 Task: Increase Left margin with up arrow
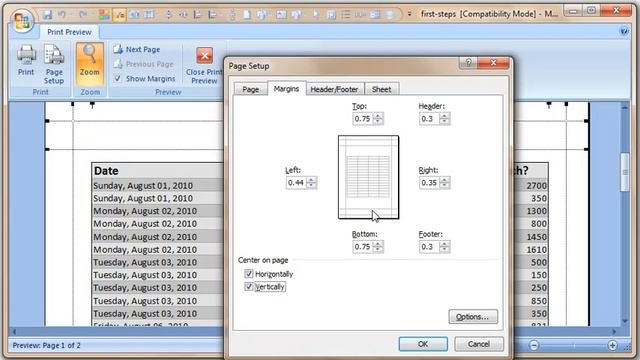pos(311,180)
